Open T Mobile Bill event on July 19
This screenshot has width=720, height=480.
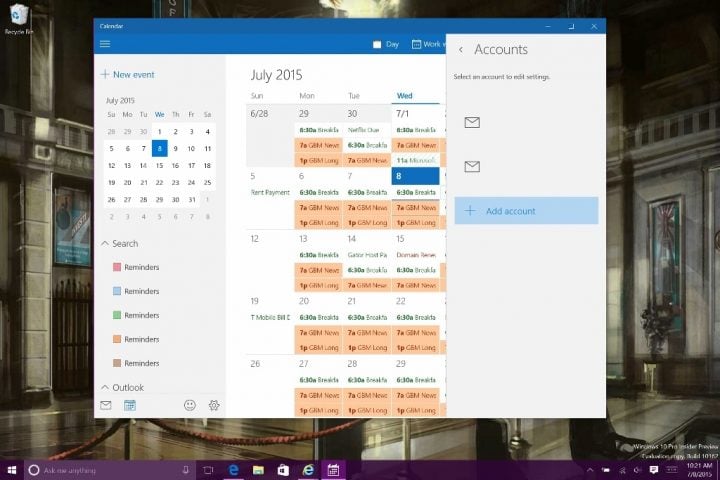pos(270,317)
